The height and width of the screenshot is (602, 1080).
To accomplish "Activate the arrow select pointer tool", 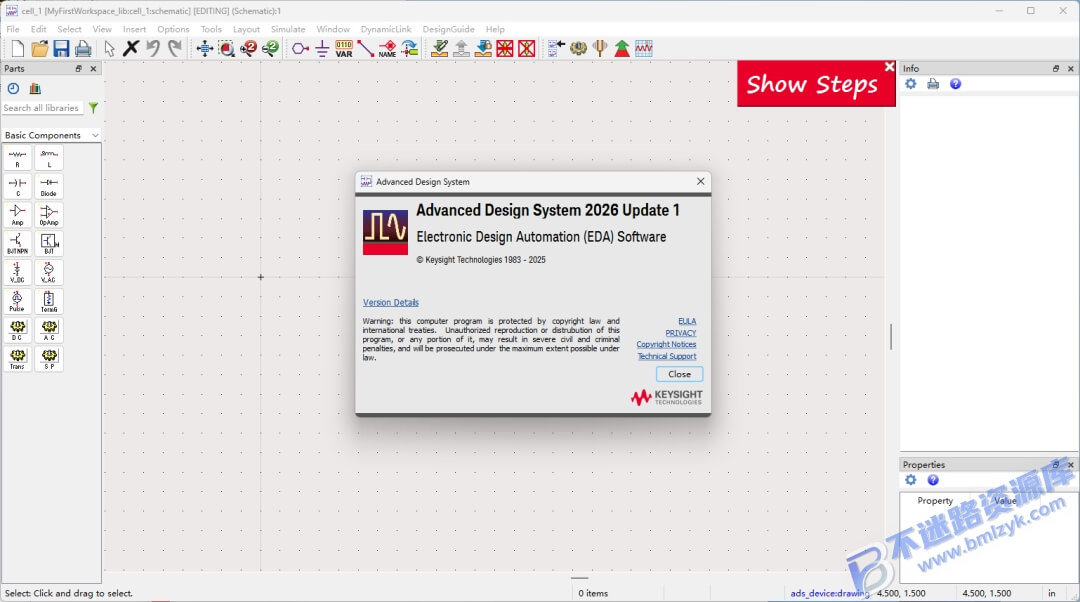I will click(x=110, y=48).
